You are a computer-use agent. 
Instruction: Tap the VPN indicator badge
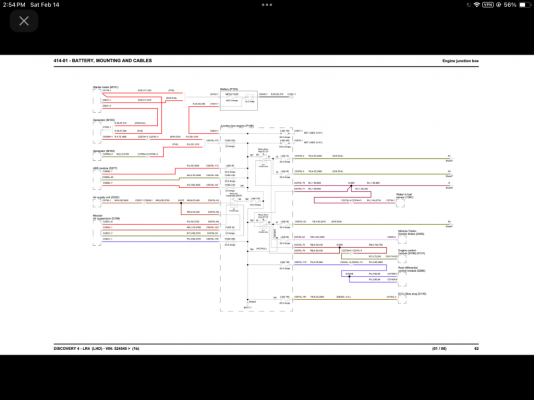(488, 5)
